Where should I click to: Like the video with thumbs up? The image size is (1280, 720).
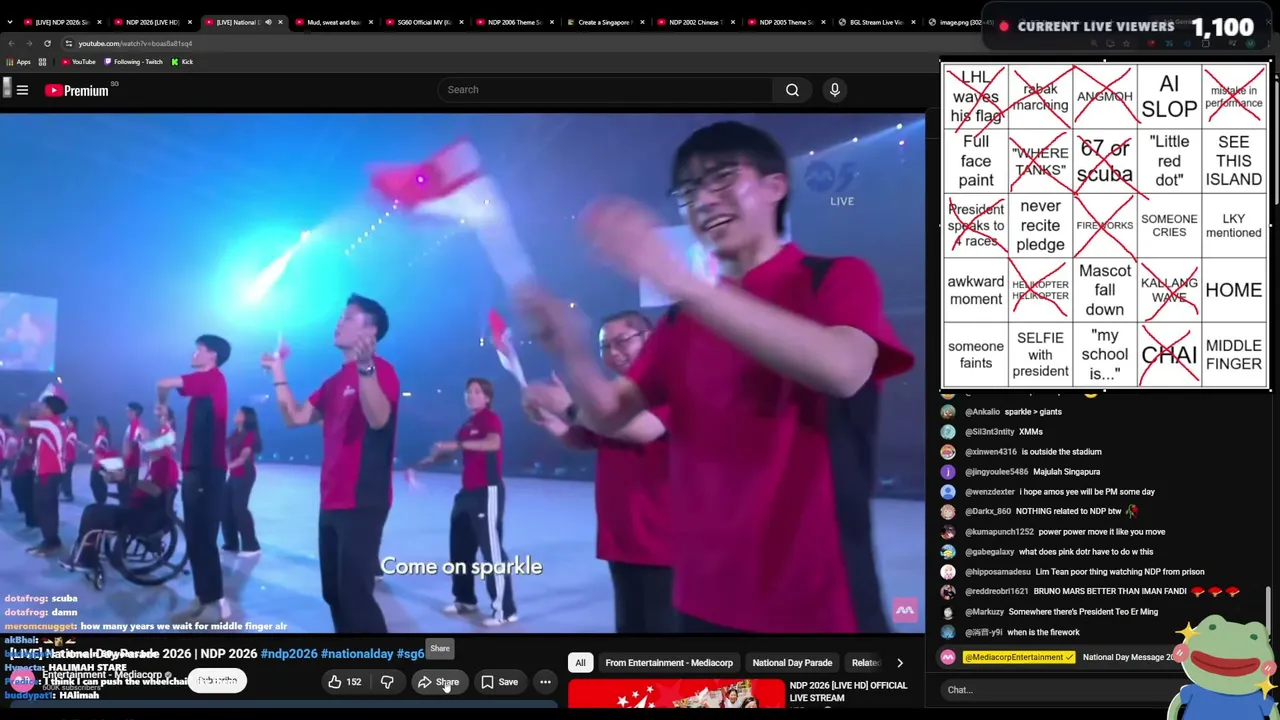344,682
